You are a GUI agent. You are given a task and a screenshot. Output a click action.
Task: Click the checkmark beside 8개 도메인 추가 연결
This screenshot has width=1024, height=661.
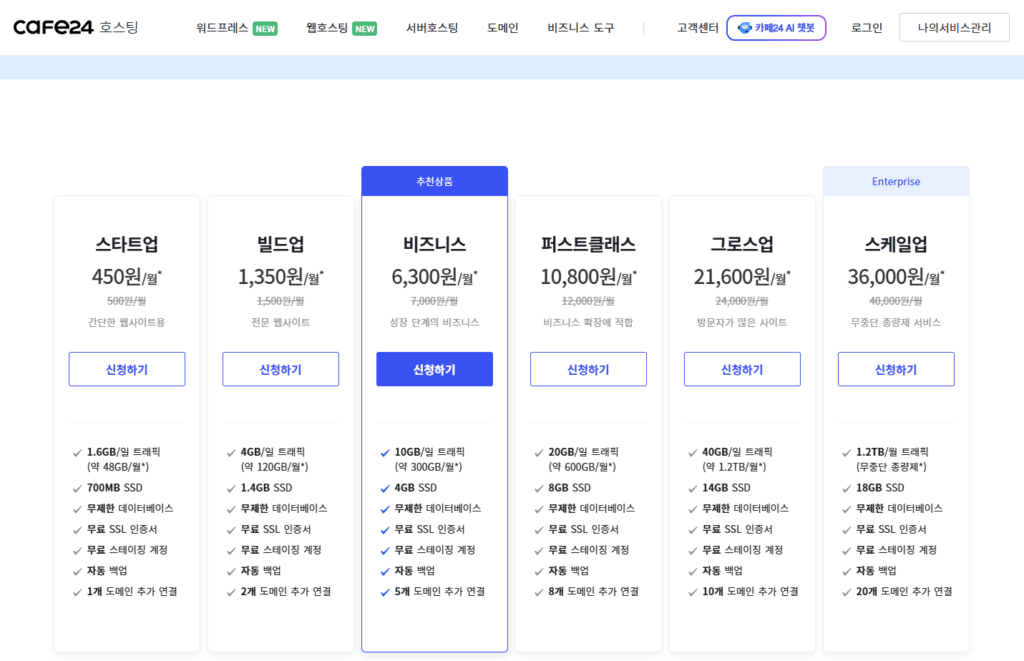pos(539,592)
